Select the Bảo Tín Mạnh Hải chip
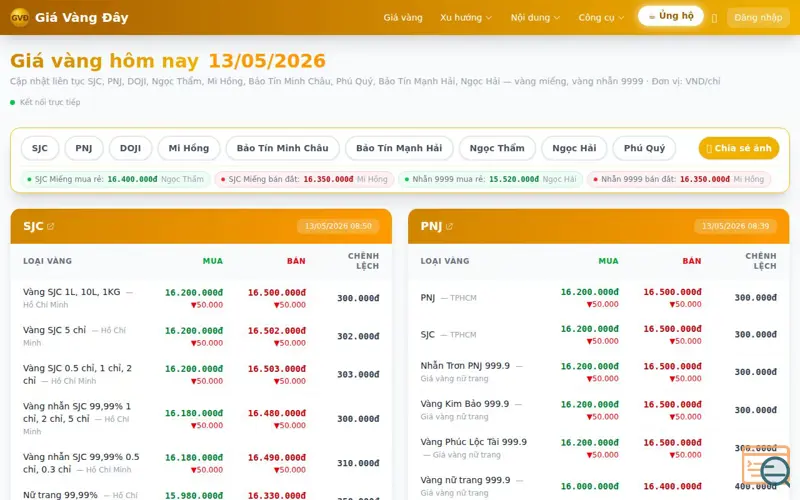This screenshot has width=800, height=500. 399,148
